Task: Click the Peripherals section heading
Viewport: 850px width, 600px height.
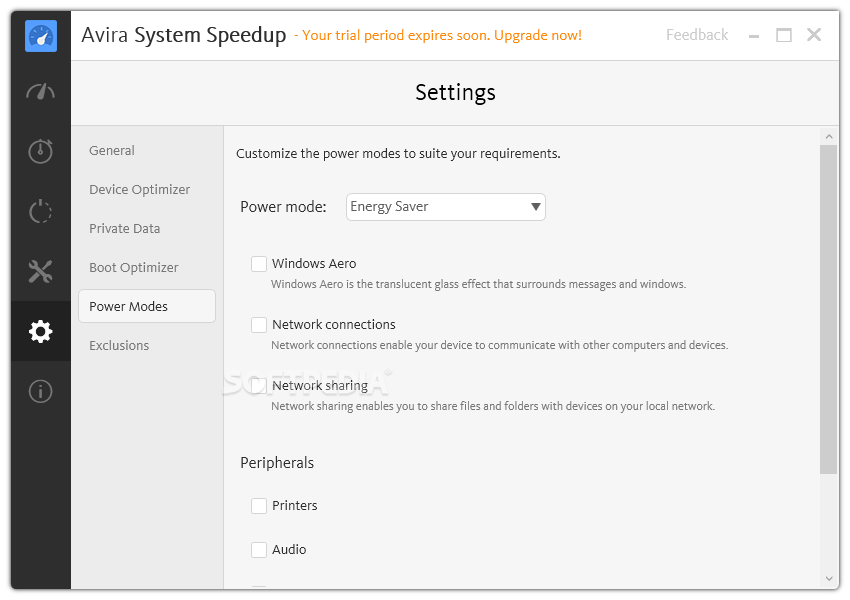Action: [277, 463]
